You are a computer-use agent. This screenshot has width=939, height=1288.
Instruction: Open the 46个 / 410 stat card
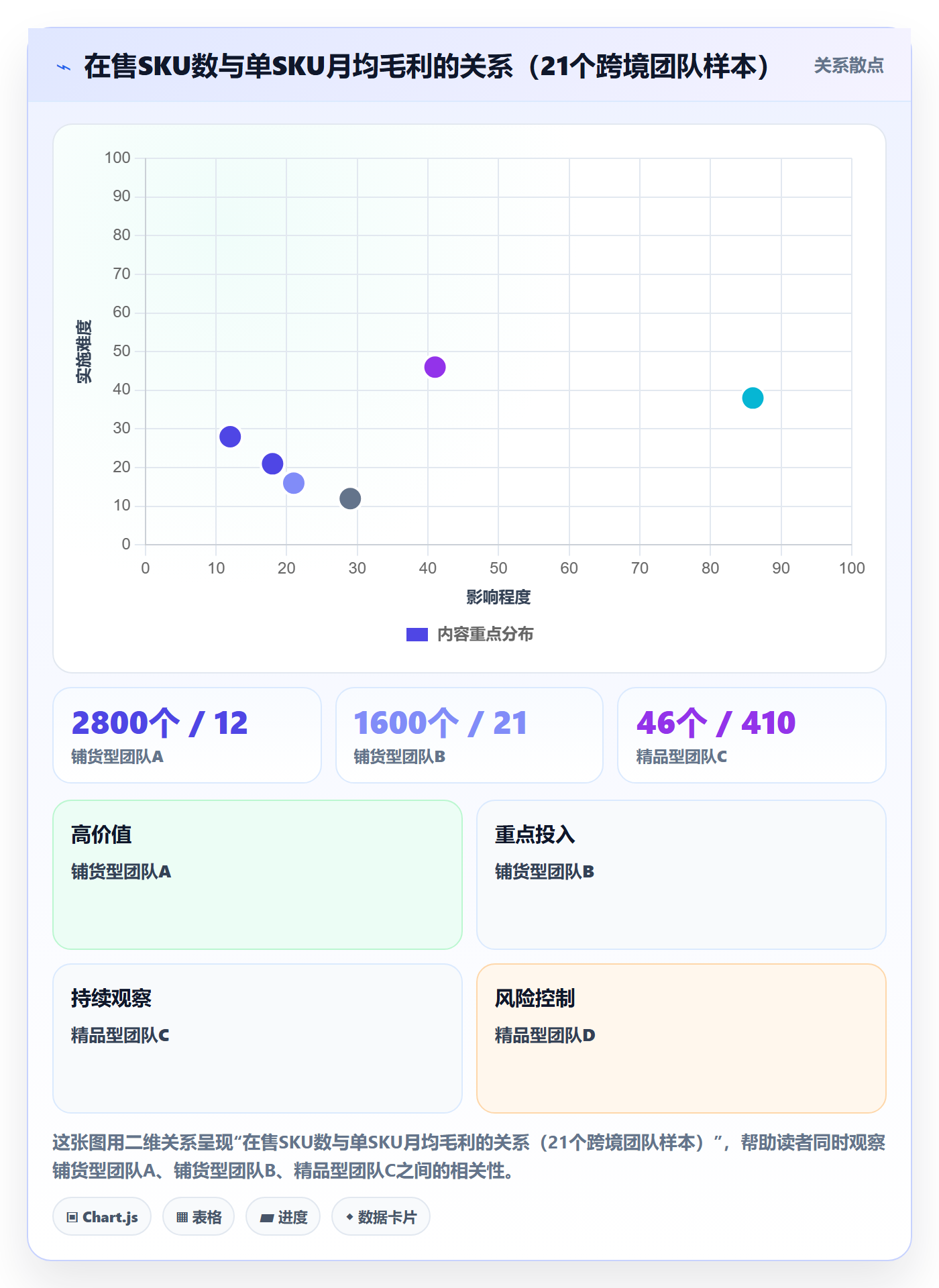752,735
